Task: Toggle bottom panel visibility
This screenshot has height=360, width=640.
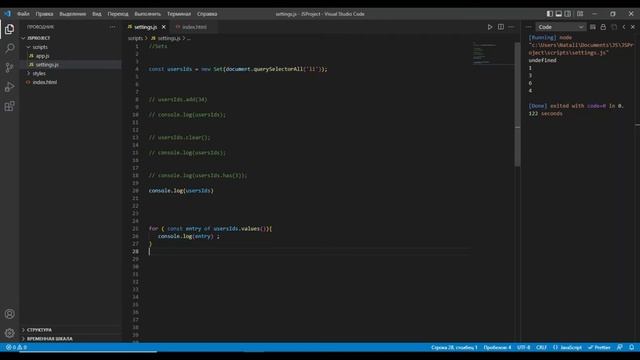Action: pos(559,13)
